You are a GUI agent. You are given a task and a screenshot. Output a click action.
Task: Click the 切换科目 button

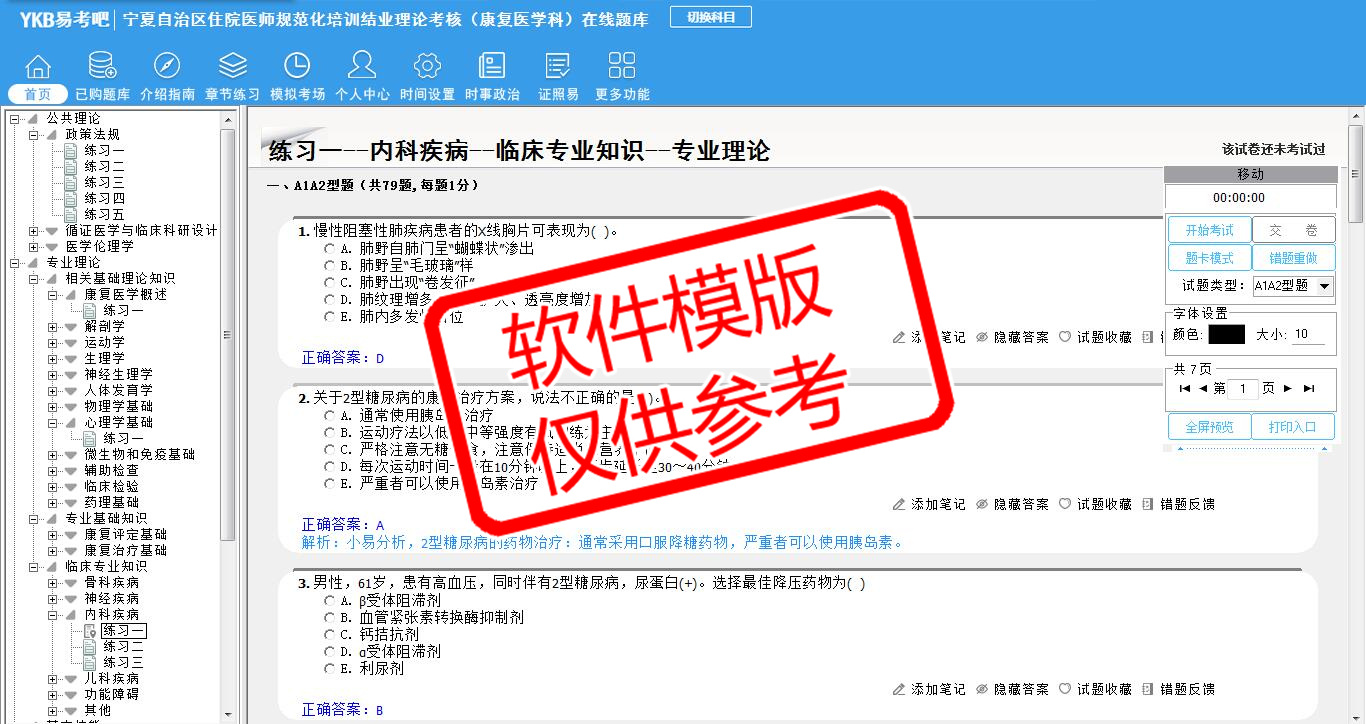(711, 17)
